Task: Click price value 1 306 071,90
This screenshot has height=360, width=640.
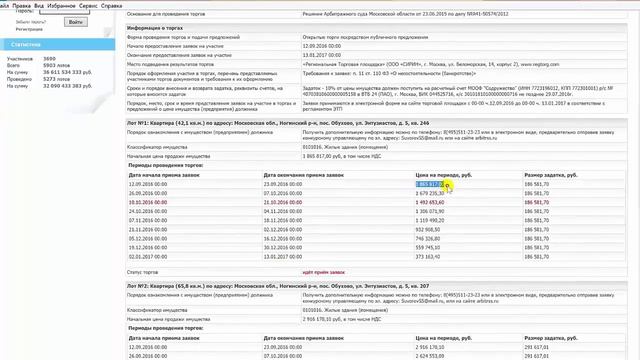Action: coord(430,211)
